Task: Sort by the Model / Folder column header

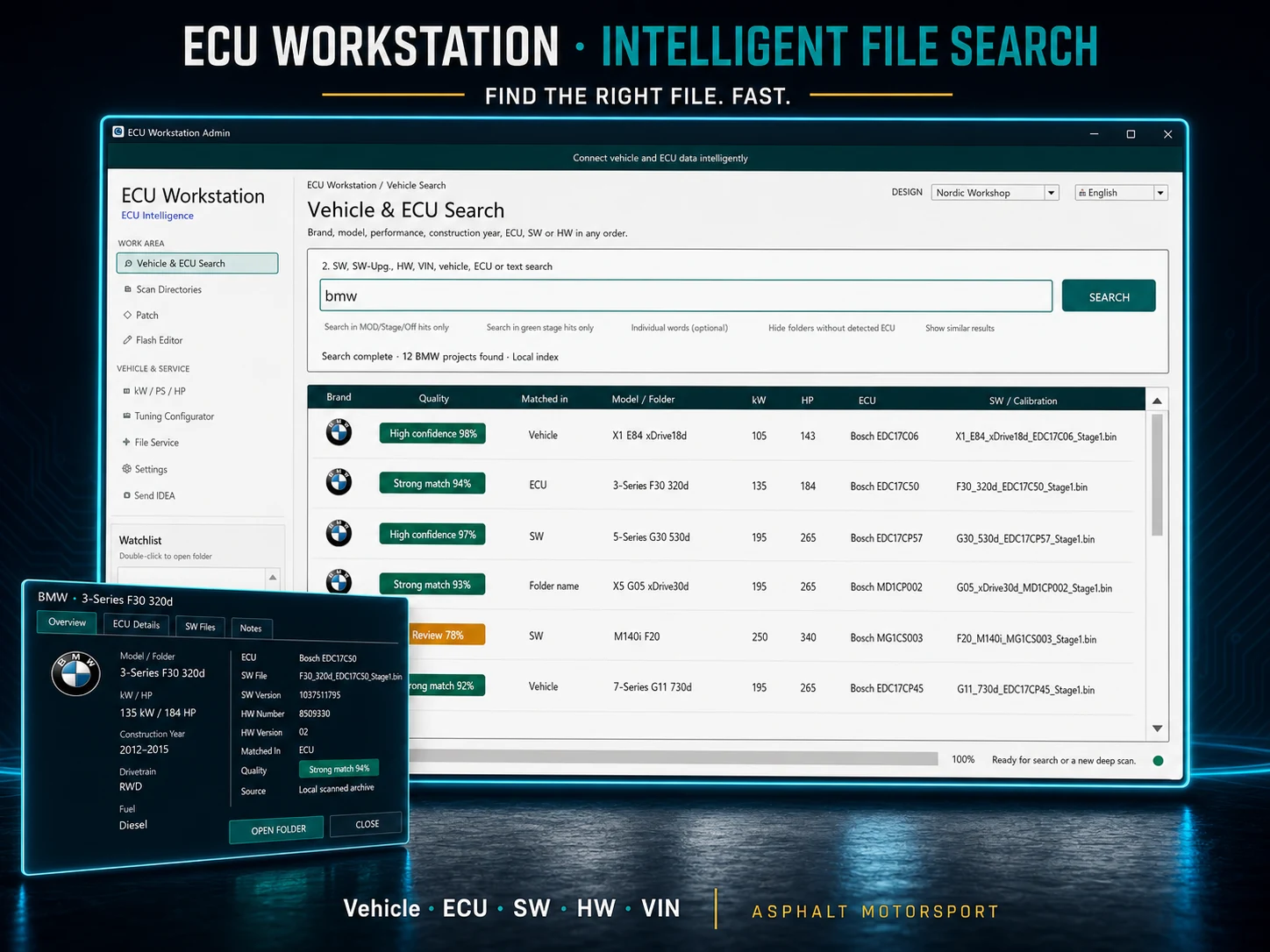Action: [x=643, y=399]
